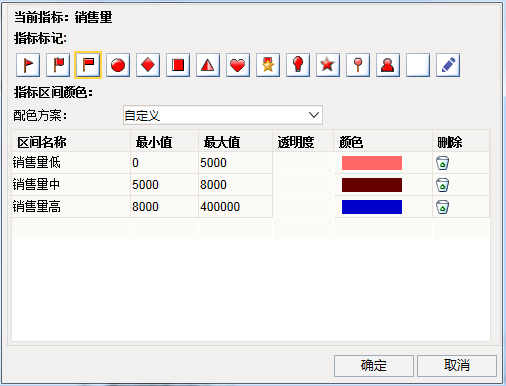This screenshot has width=506, height=386.
Task: Click the 取消 button
Action: pos(457,366)
